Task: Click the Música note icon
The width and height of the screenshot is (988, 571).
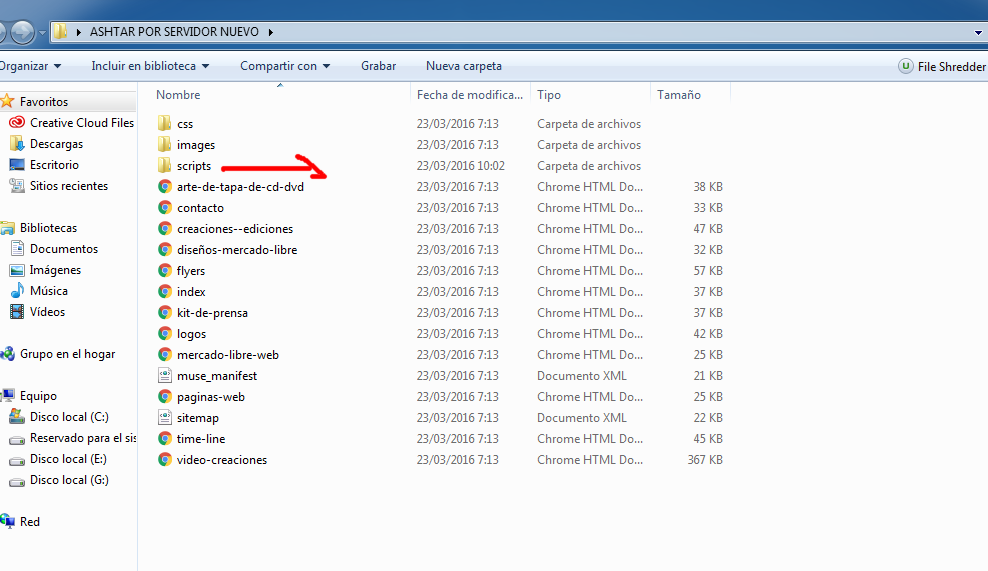Action: (17, 291)
